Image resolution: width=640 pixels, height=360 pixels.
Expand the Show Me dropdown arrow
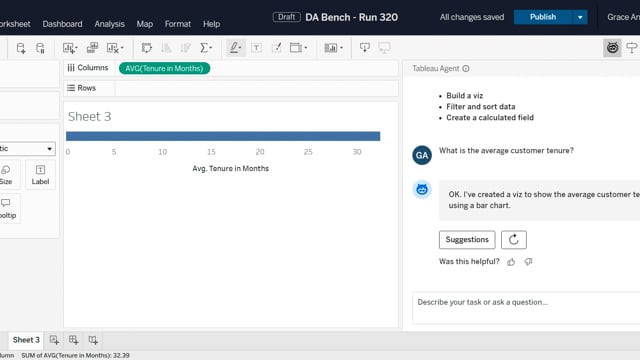click(x=341, y=48)
